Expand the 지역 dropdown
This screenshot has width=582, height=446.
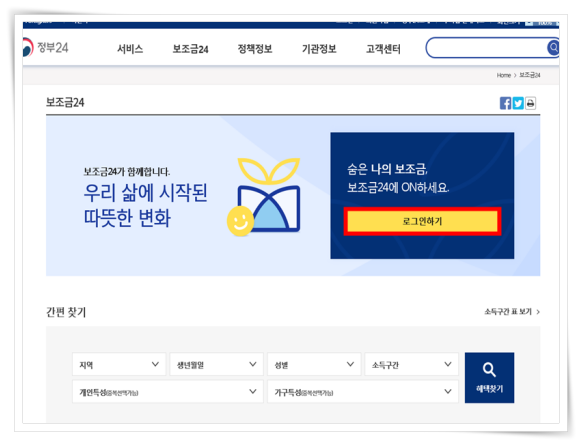point(119,364)
